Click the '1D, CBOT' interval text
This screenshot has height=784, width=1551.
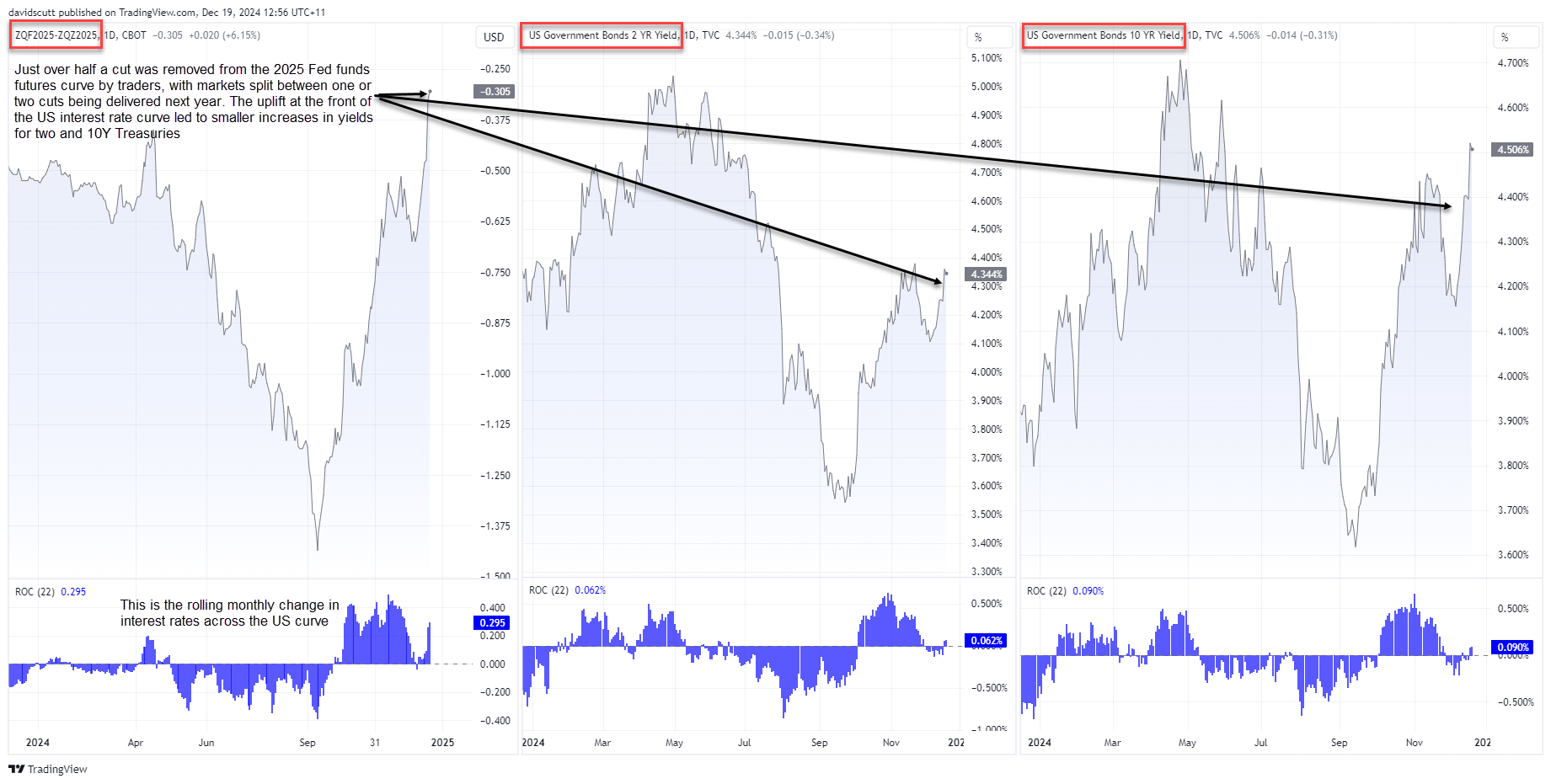coord(125,35)
